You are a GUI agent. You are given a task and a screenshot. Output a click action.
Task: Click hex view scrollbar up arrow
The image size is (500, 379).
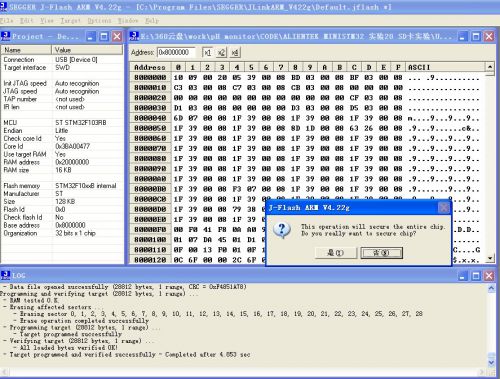490,67
